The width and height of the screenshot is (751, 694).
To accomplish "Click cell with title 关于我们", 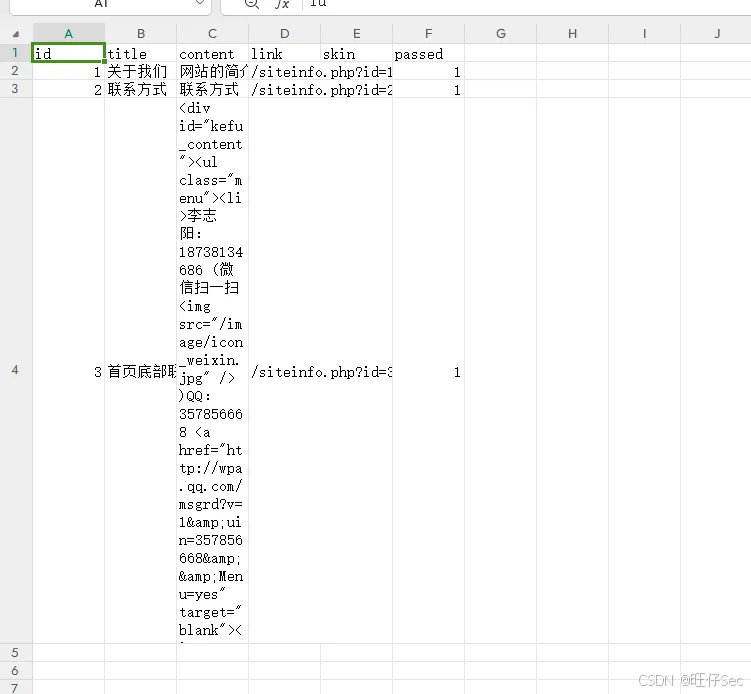I will [x=141, y=71].
